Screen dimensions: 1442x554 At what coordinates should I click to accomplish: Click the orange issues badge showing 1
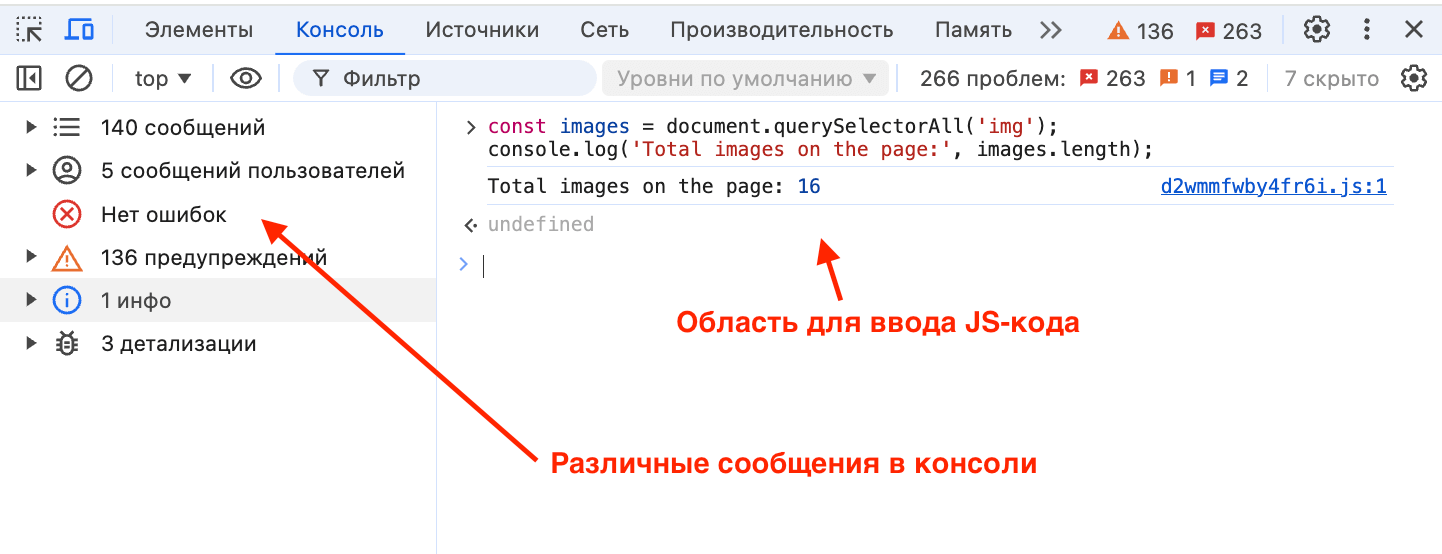tap(1177, 78)
